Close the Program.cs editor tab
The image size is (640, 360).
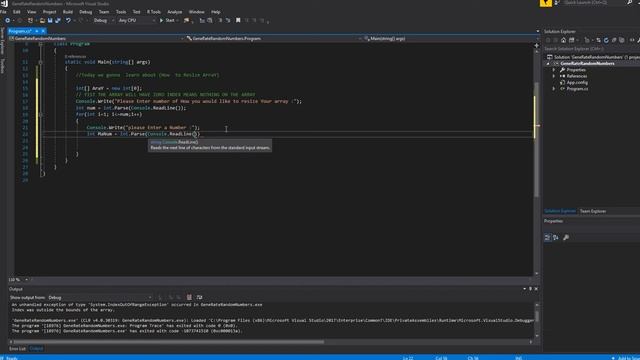tap(43, 31)
